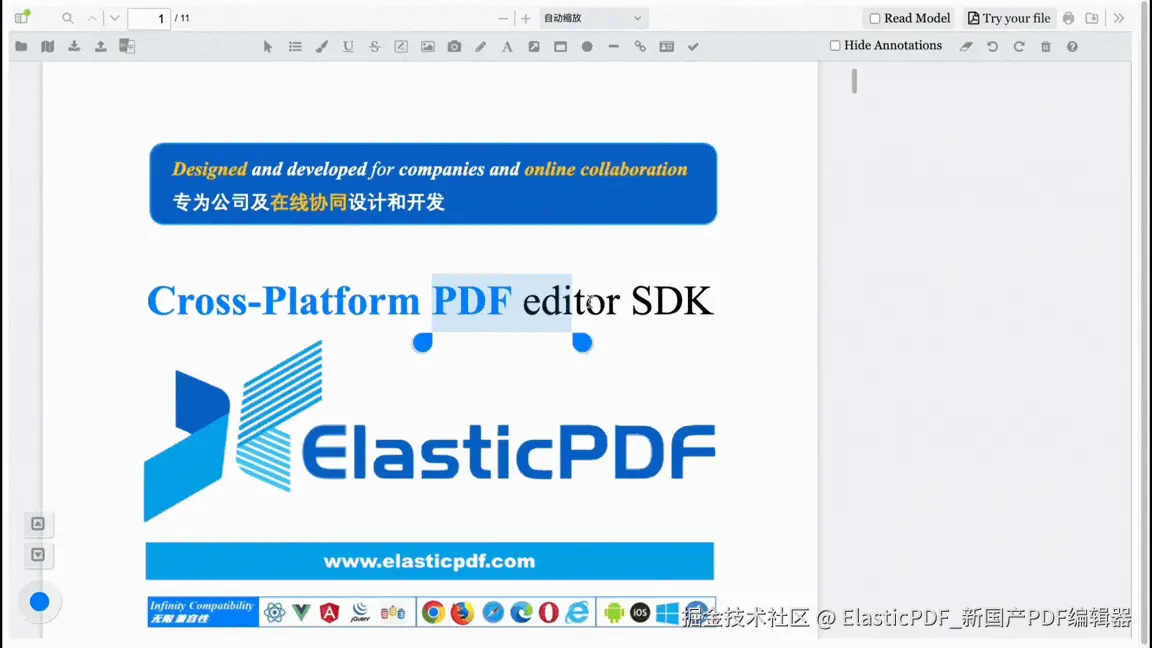Click the page number input field
This screenshot has height=648, width=1152.
pyautogui.click(x=149, y=18)
